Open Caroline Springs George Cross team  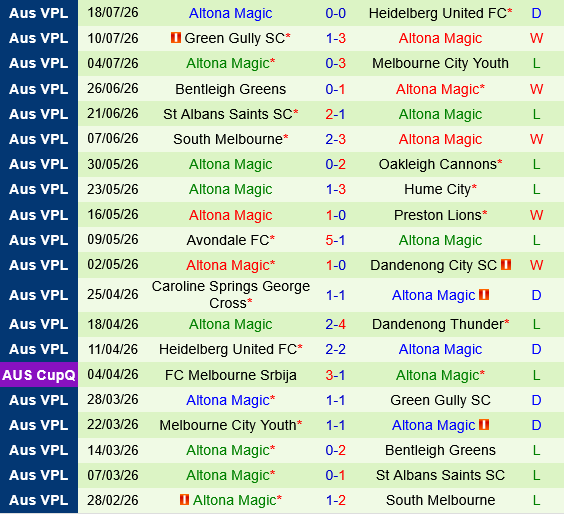coord(231,295)
